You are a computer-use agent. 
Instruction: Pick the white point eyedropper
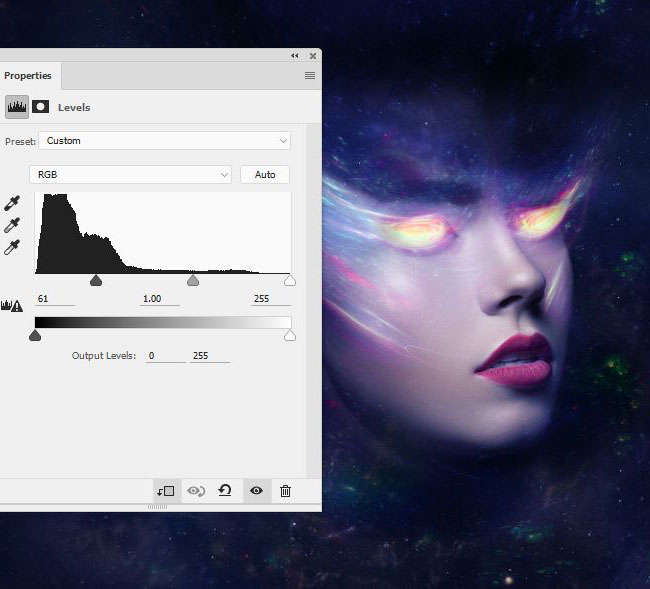point(12,247)
